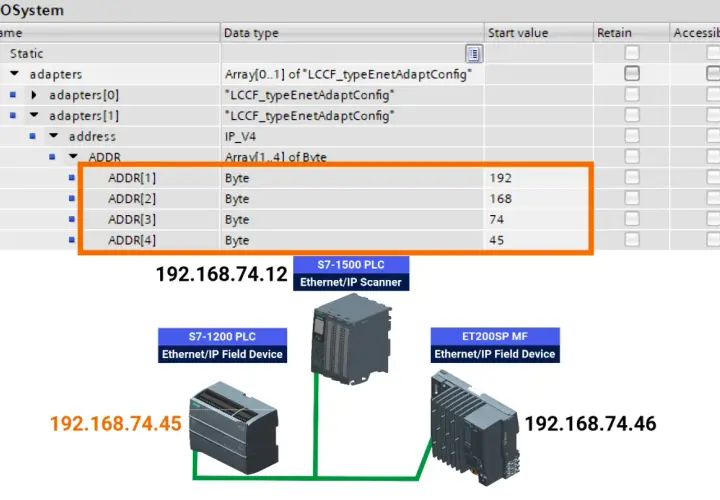Click the ET200SP MF label
This screenshot has width=720, height=500.
(x=495, y=337)
